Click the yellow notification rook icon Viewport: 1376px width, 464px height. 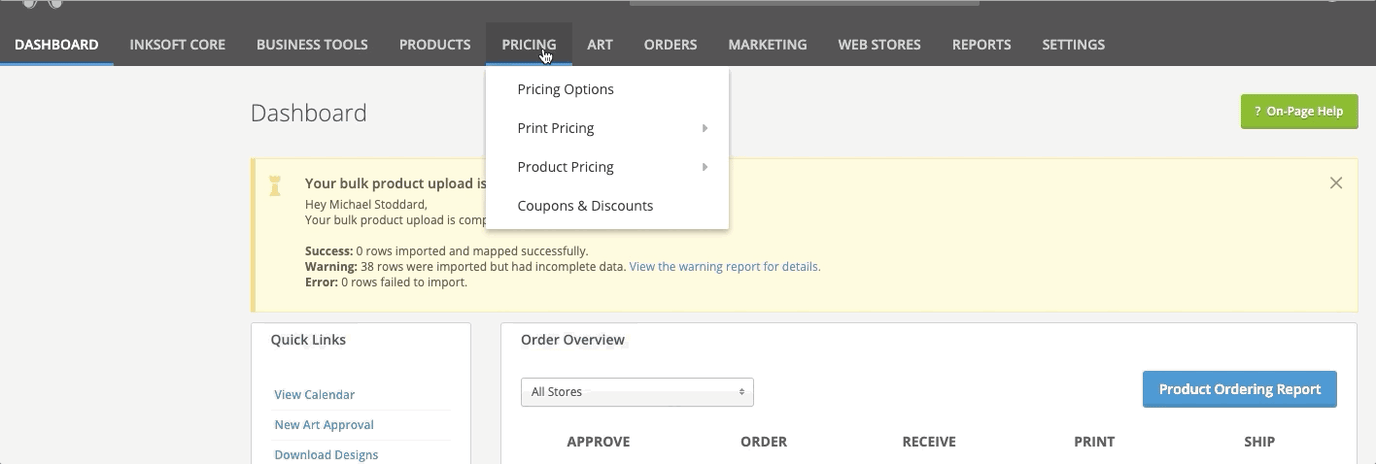point(275,185)
